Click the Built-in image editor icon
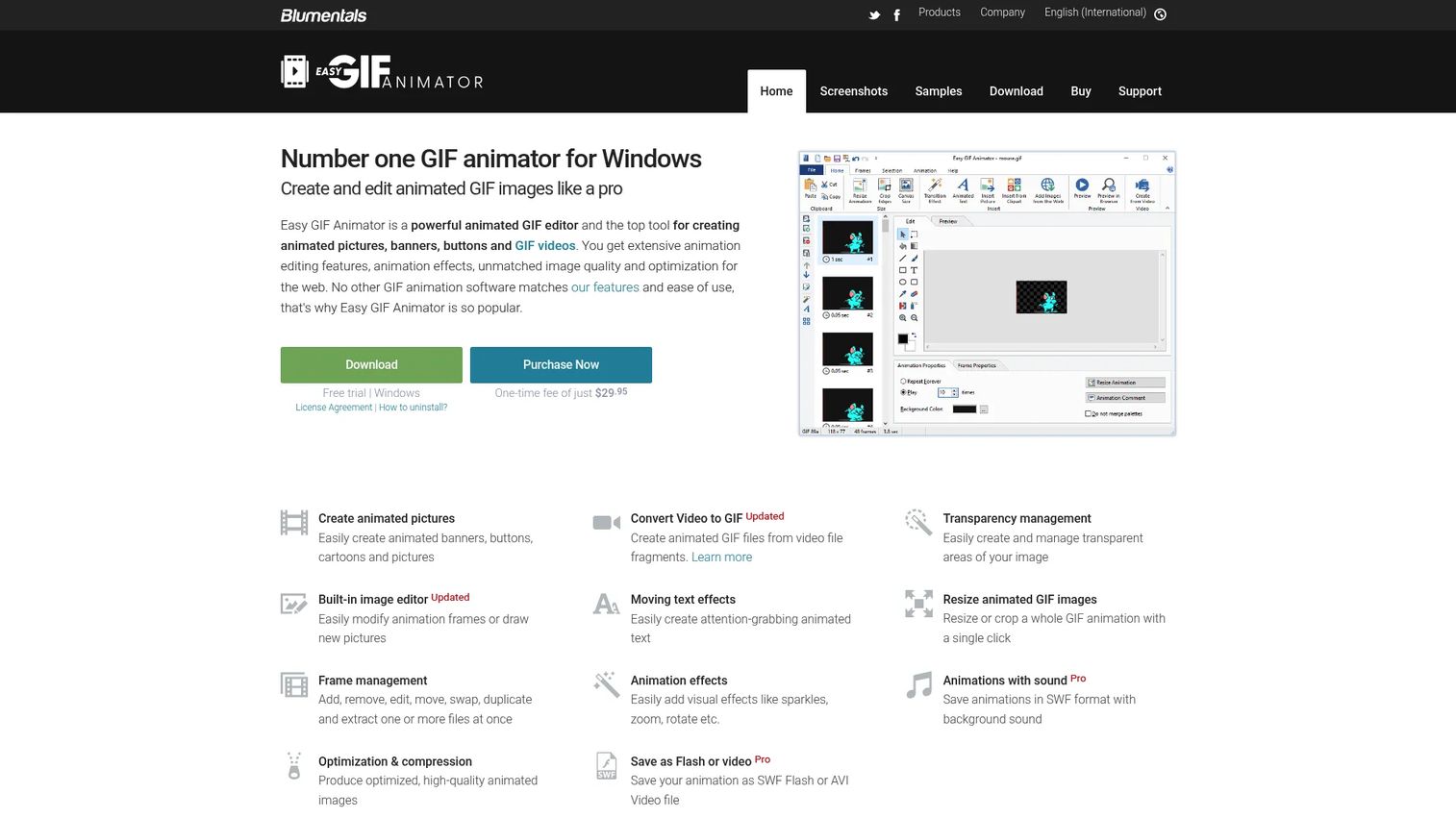The height and width of the screenshot is (818, 1456). [x=294, y=604]
